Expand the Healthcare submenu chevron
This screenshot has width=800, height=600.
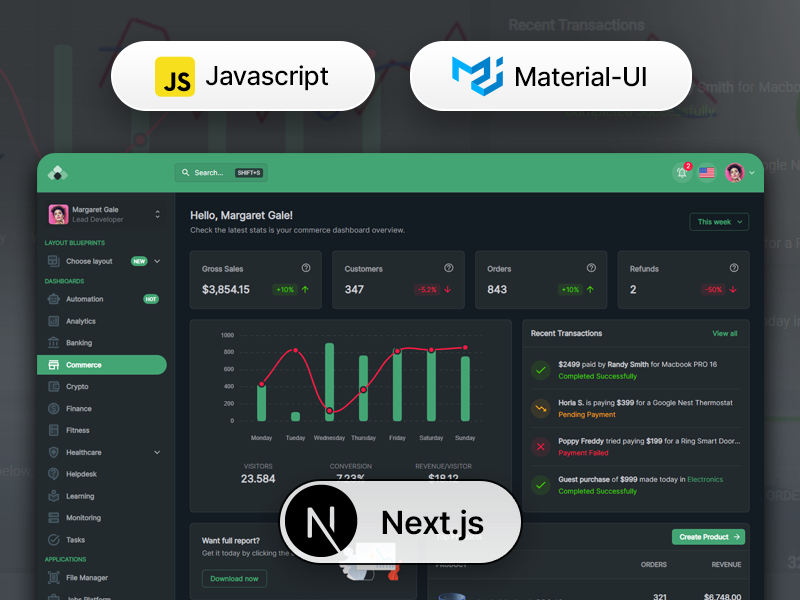point(157,452)
